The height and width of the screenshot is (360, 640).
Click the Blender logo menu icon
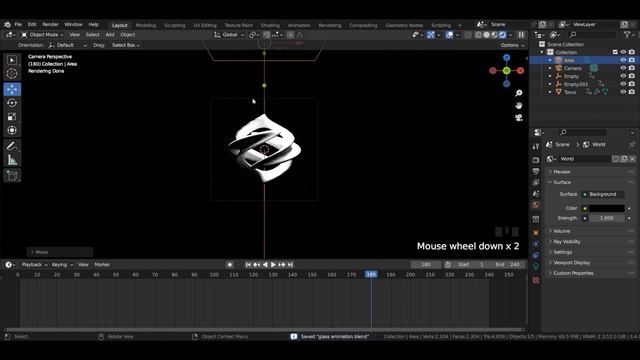pyautogui.click(x=7, y=24)
